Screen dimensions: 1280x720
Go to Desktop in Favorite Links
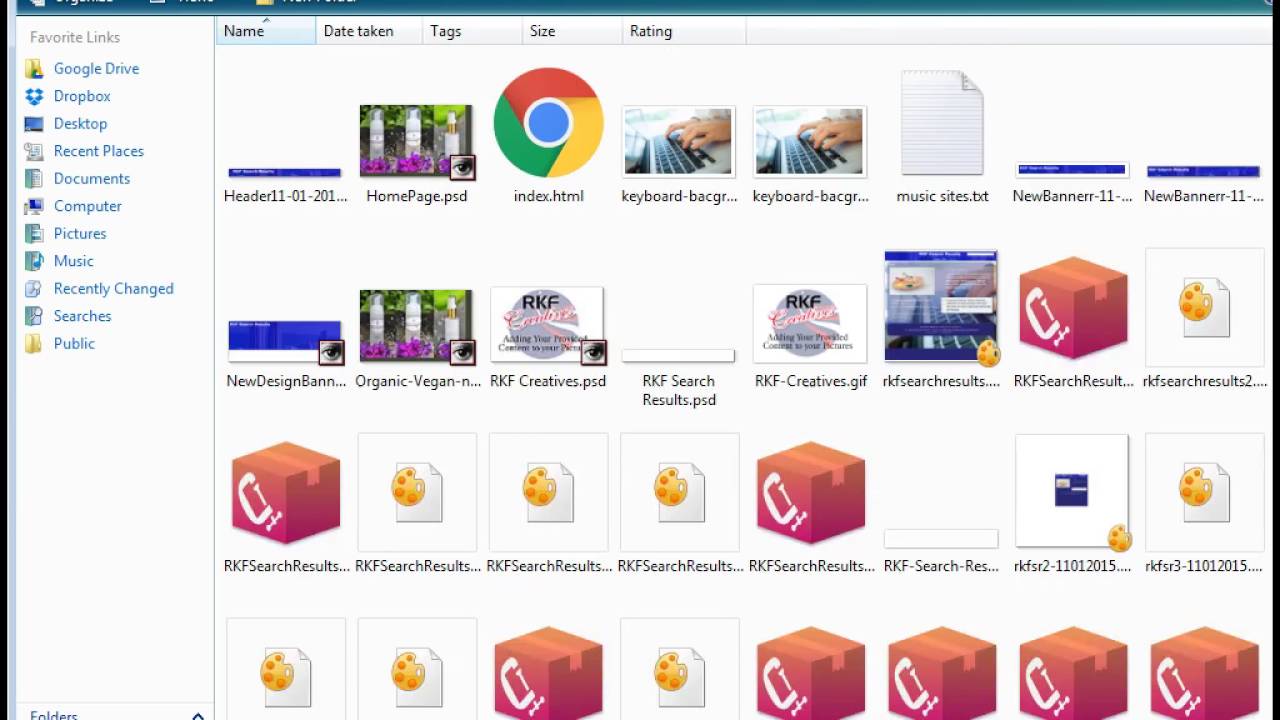80,123
